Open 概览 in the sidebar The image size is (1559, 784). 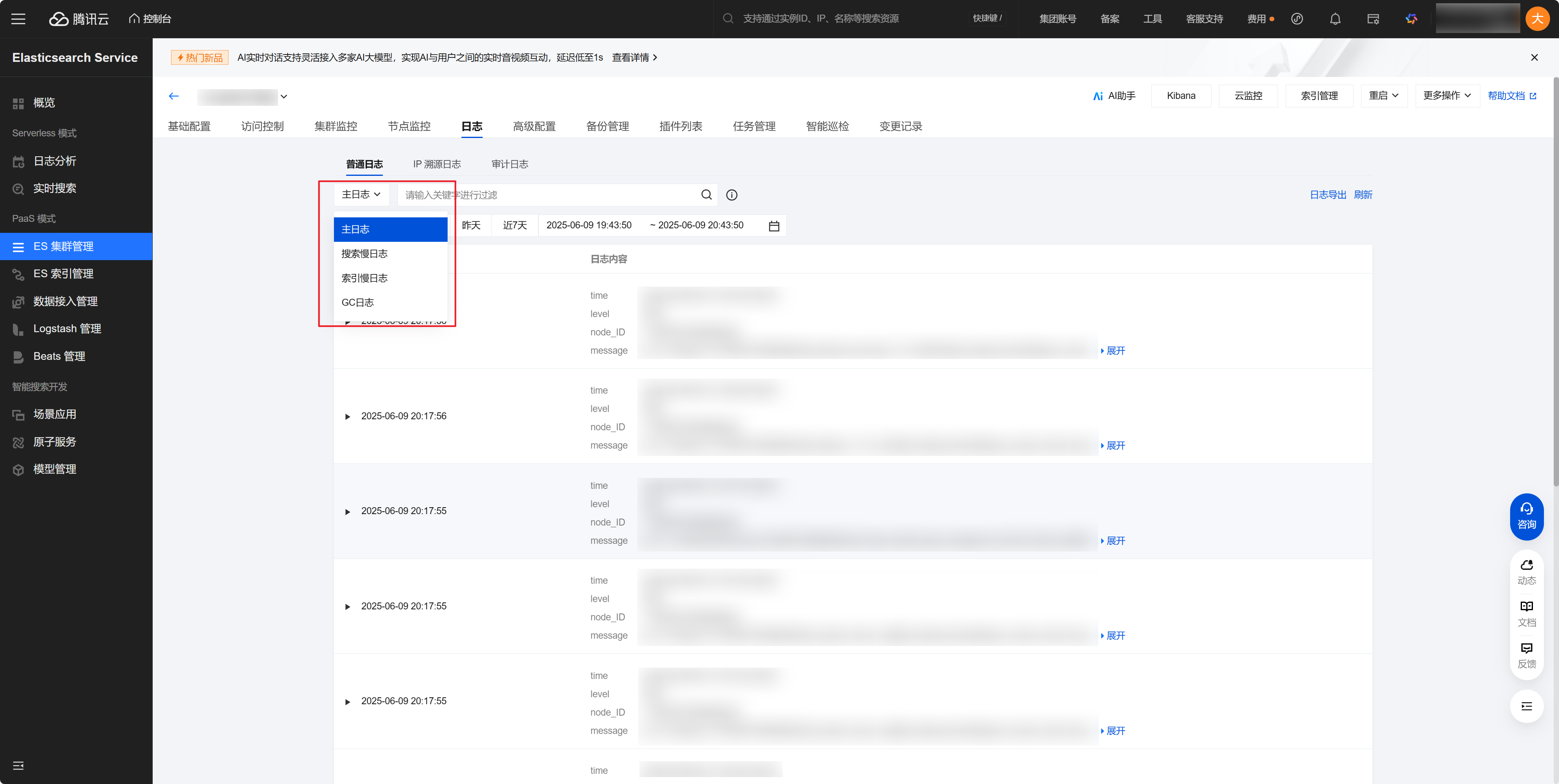click(76, 103)
